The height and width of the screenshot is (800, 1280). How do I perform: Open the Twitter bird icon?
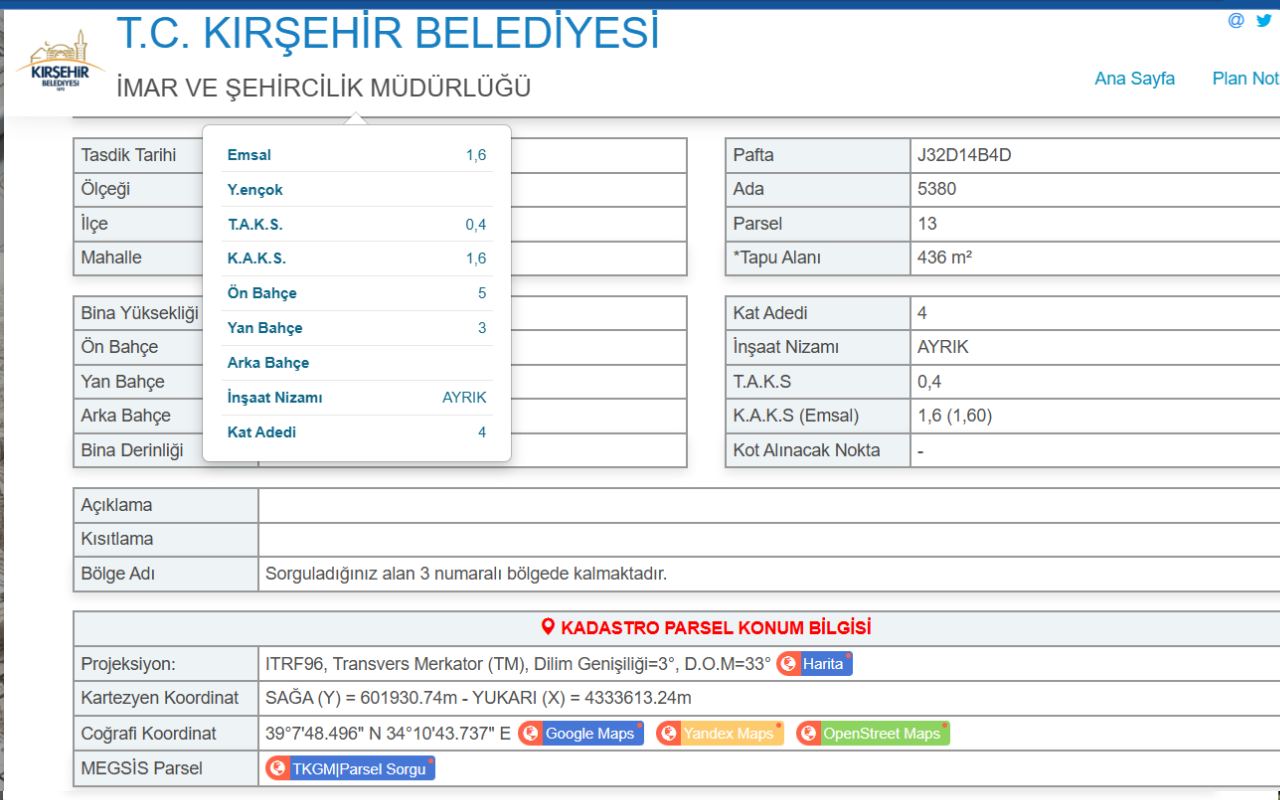[x=1264, y=20]
